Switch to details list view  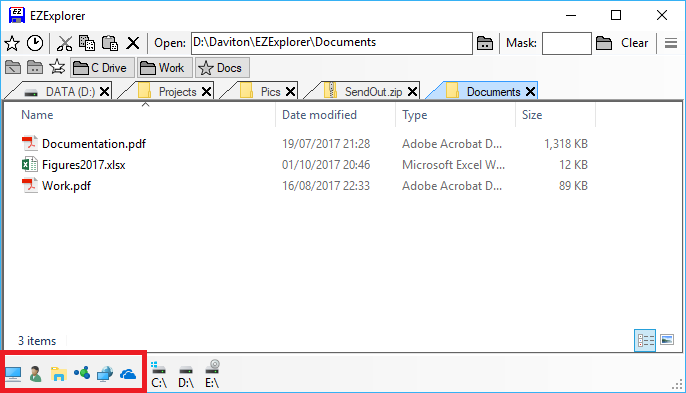click(x=645, y=340)
